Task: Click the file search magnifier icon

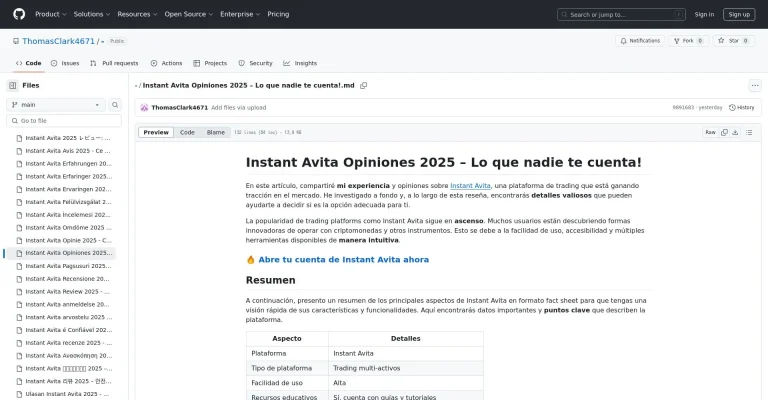Action: 115,105
